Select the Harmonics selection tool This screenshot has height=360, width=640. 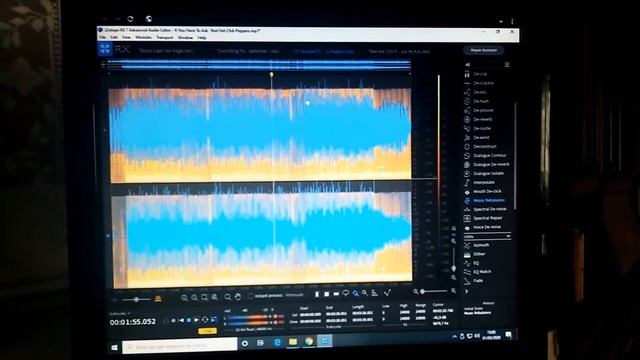tap(374, 293)
